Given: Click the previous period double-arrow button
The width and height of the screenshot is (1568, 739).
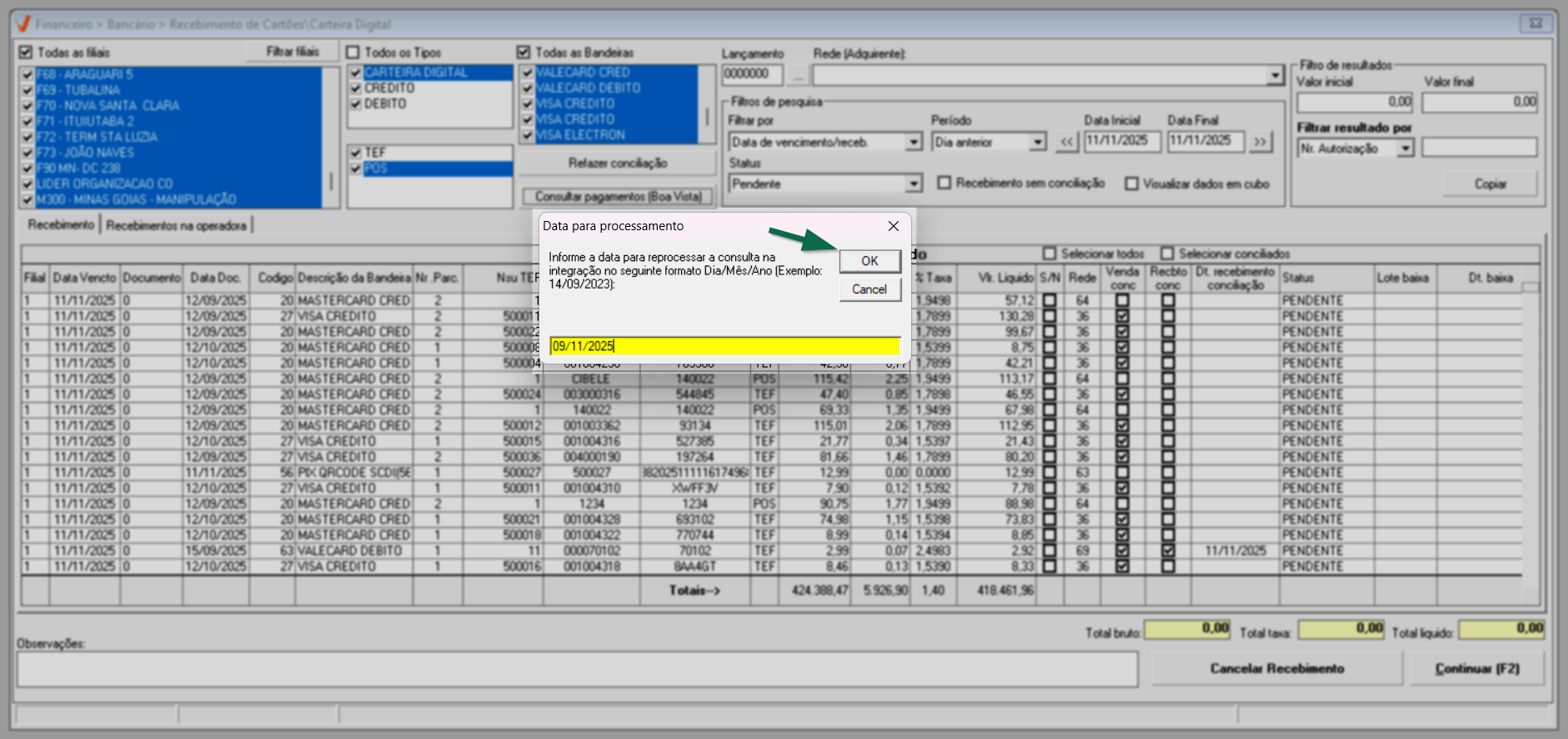Looking at the screenshot, I should coord(1067,142).
